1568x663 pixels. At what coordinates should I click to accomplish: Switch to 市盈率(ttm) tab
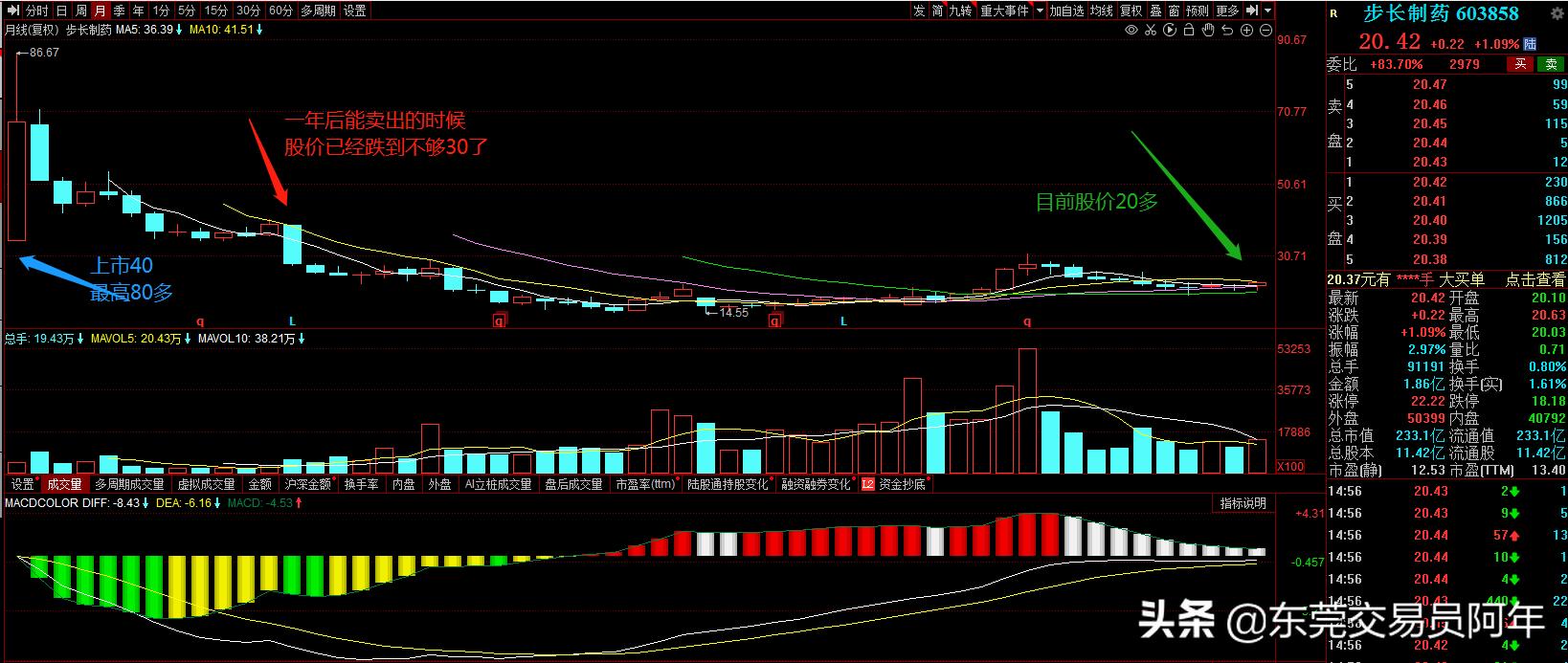645,484
